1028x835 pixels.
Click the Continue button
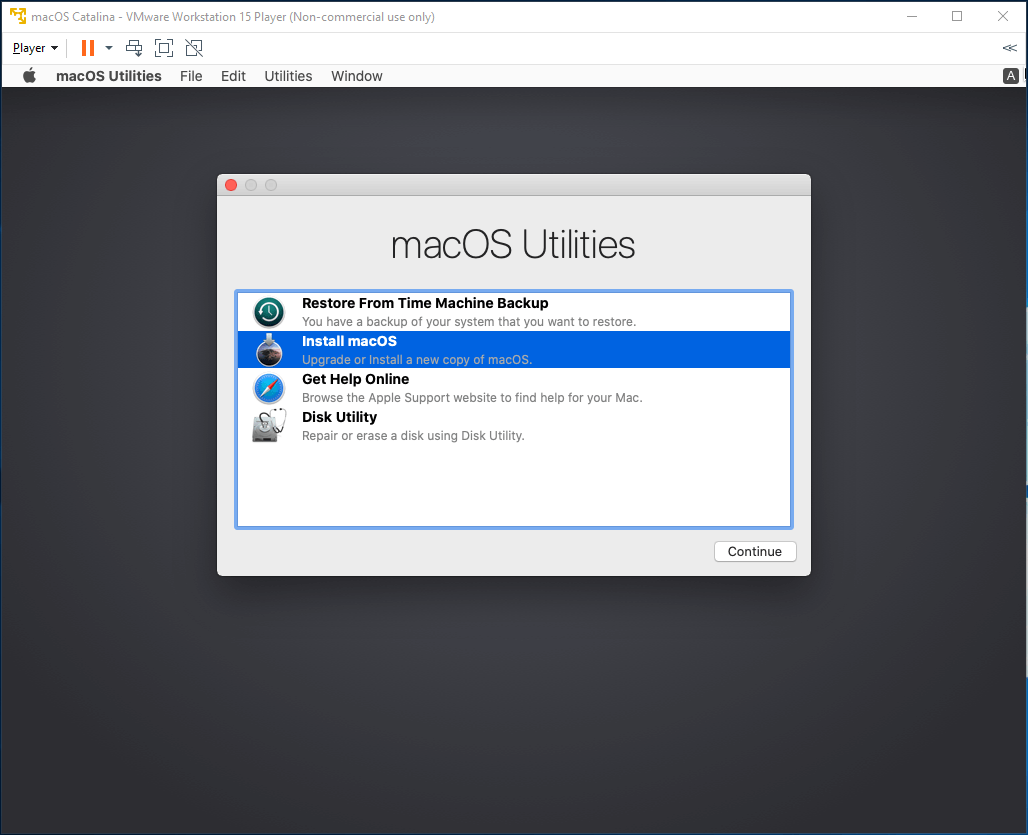755,552
